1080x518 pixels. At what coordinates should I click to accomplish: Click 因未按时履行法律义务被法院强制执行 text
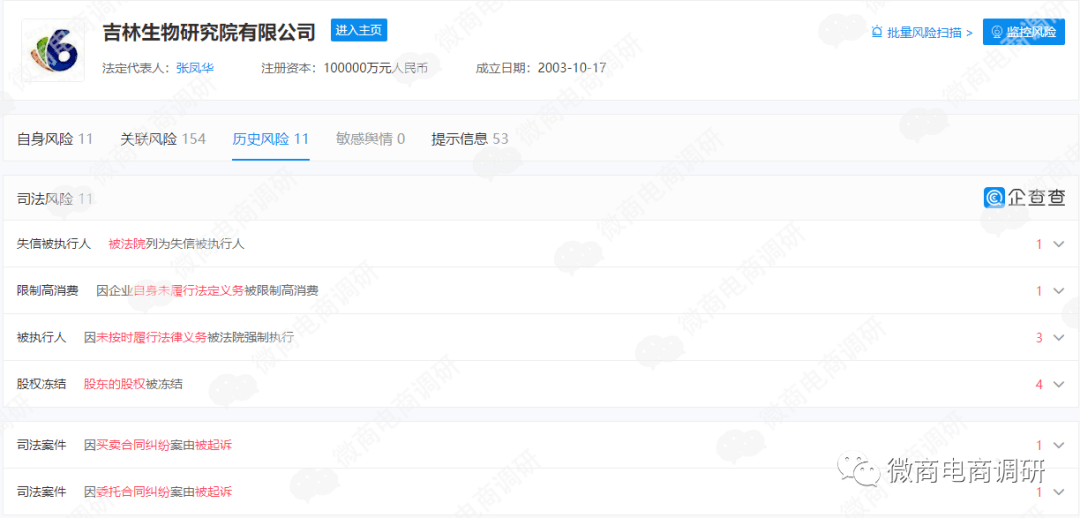pyautogui.click(x=189, y=338)
